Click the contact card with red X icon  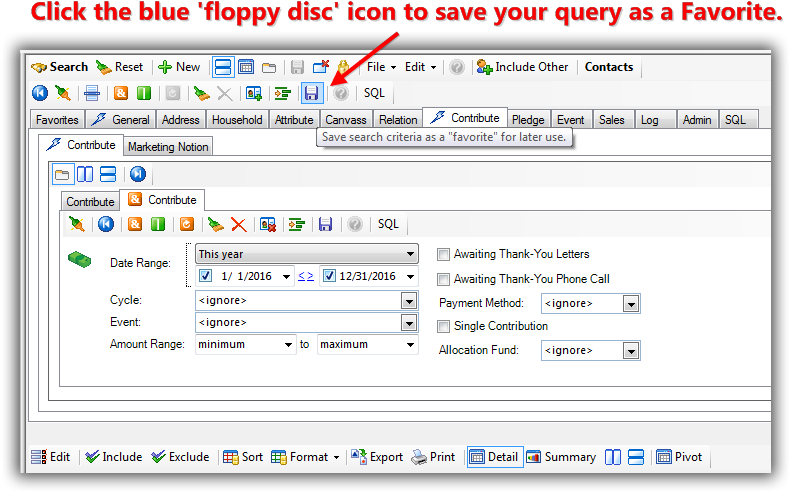268,225
